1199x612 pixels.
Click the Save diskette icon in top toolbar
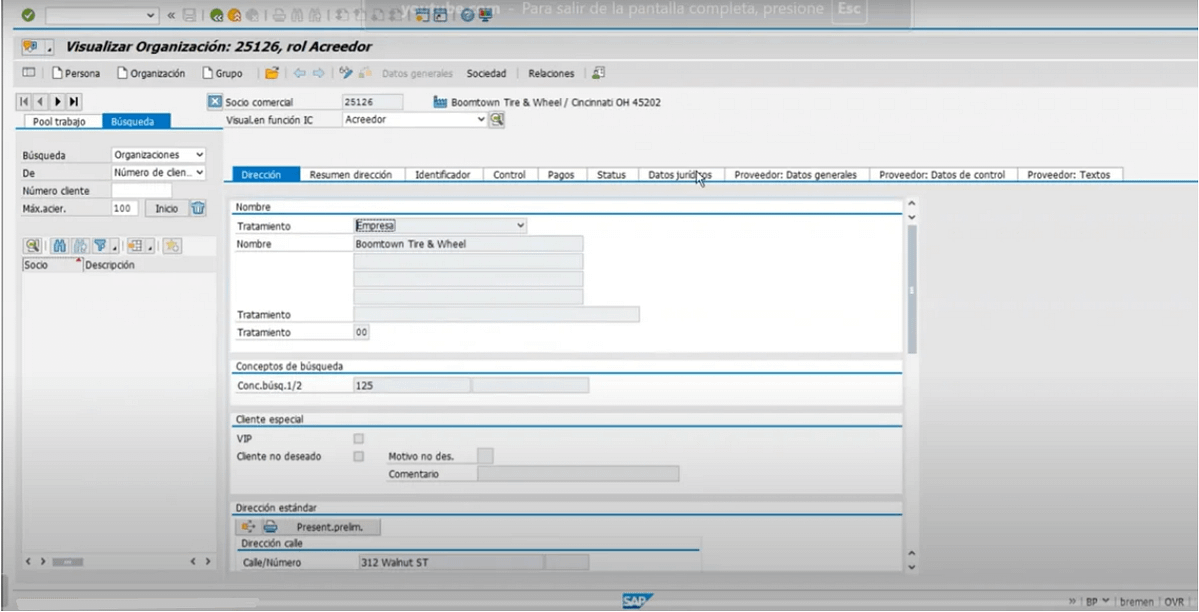(x=189, y=15)
